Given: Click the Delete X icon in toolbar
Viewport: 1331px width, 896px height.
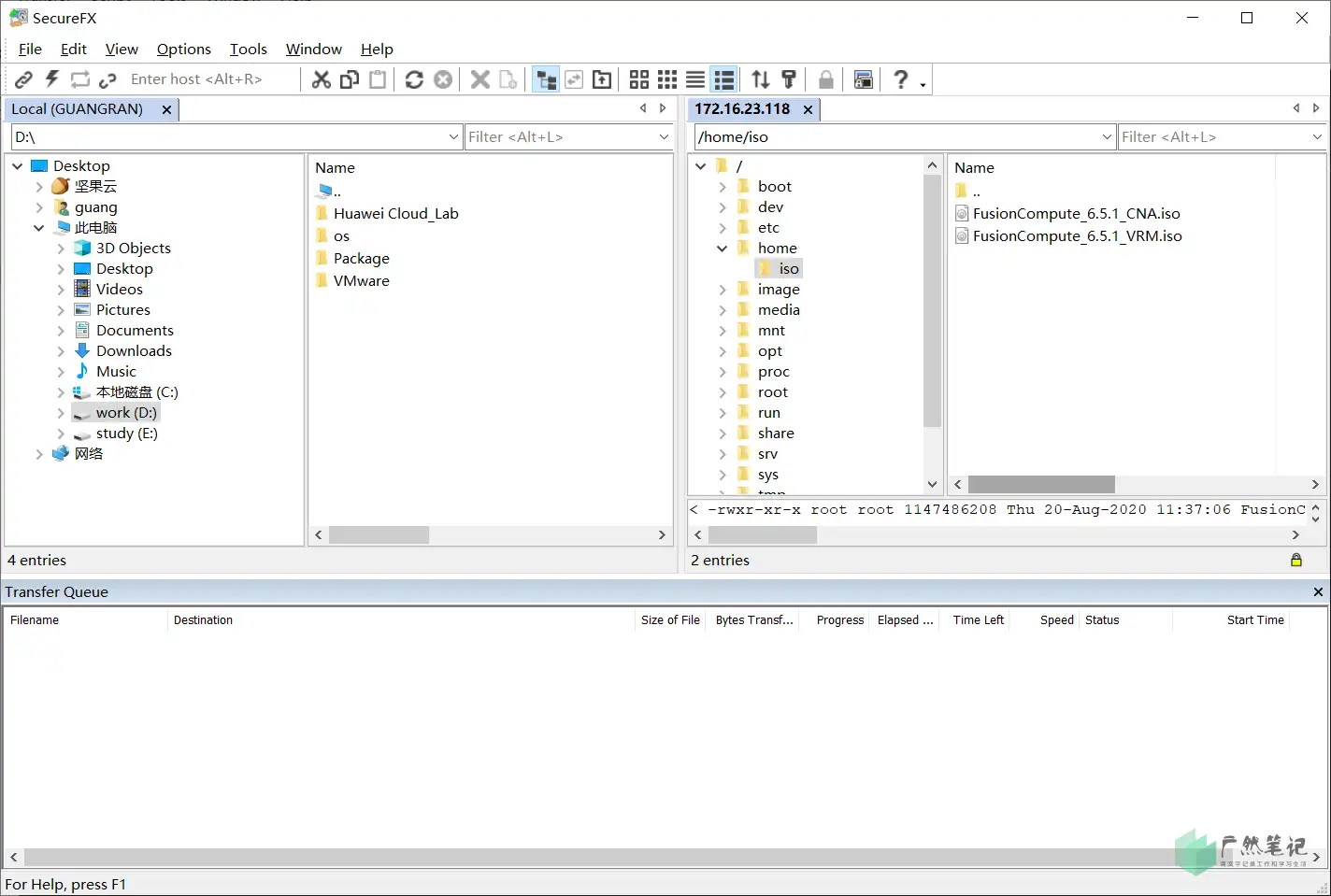Looking at the screenshot, I should coord(480,79).
